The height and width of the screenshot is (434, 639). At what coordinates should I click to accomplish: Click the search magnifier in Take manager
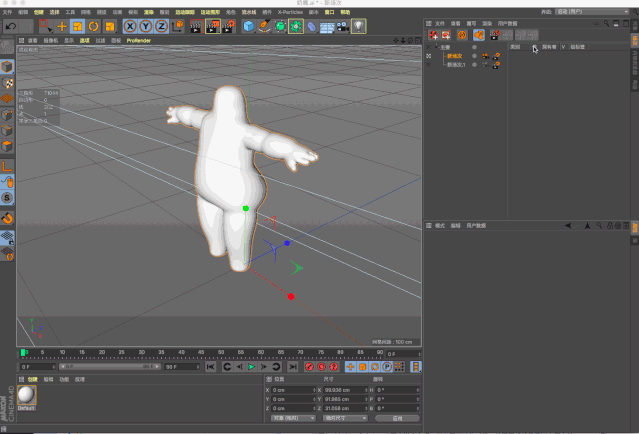click(x=606, y=24)
